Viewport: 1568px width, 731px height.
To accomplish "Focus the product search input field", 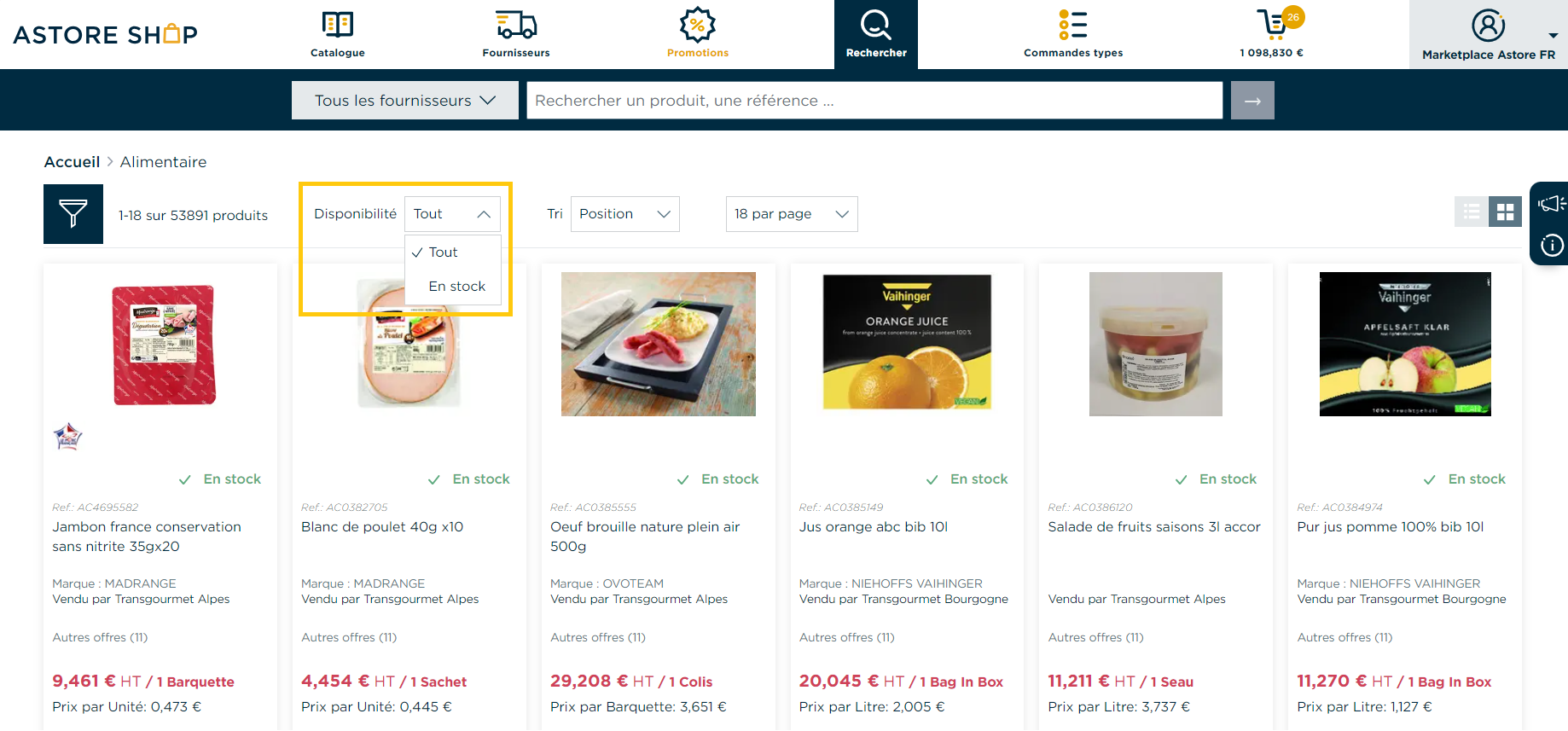I will [874, 101].
